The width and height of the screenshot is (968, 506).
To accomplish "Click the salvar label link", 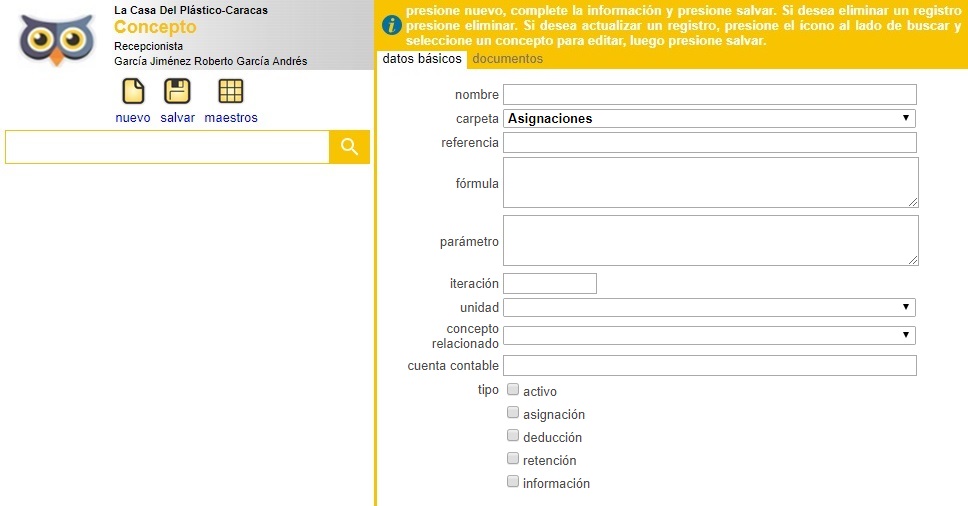I will 178,117.
